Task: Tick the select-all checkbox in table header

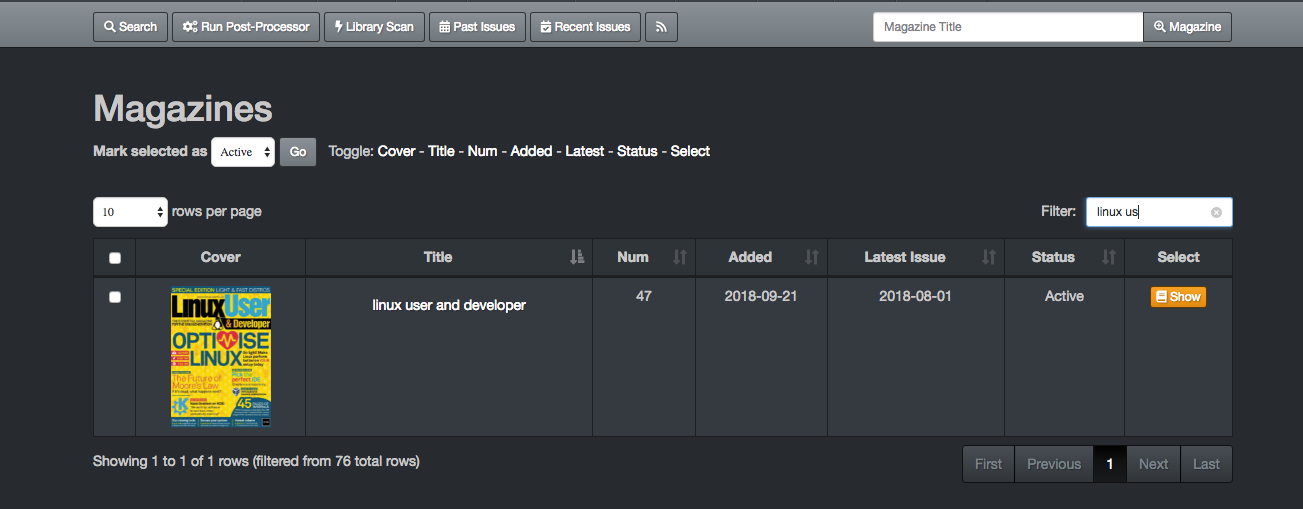Action: 115,258
